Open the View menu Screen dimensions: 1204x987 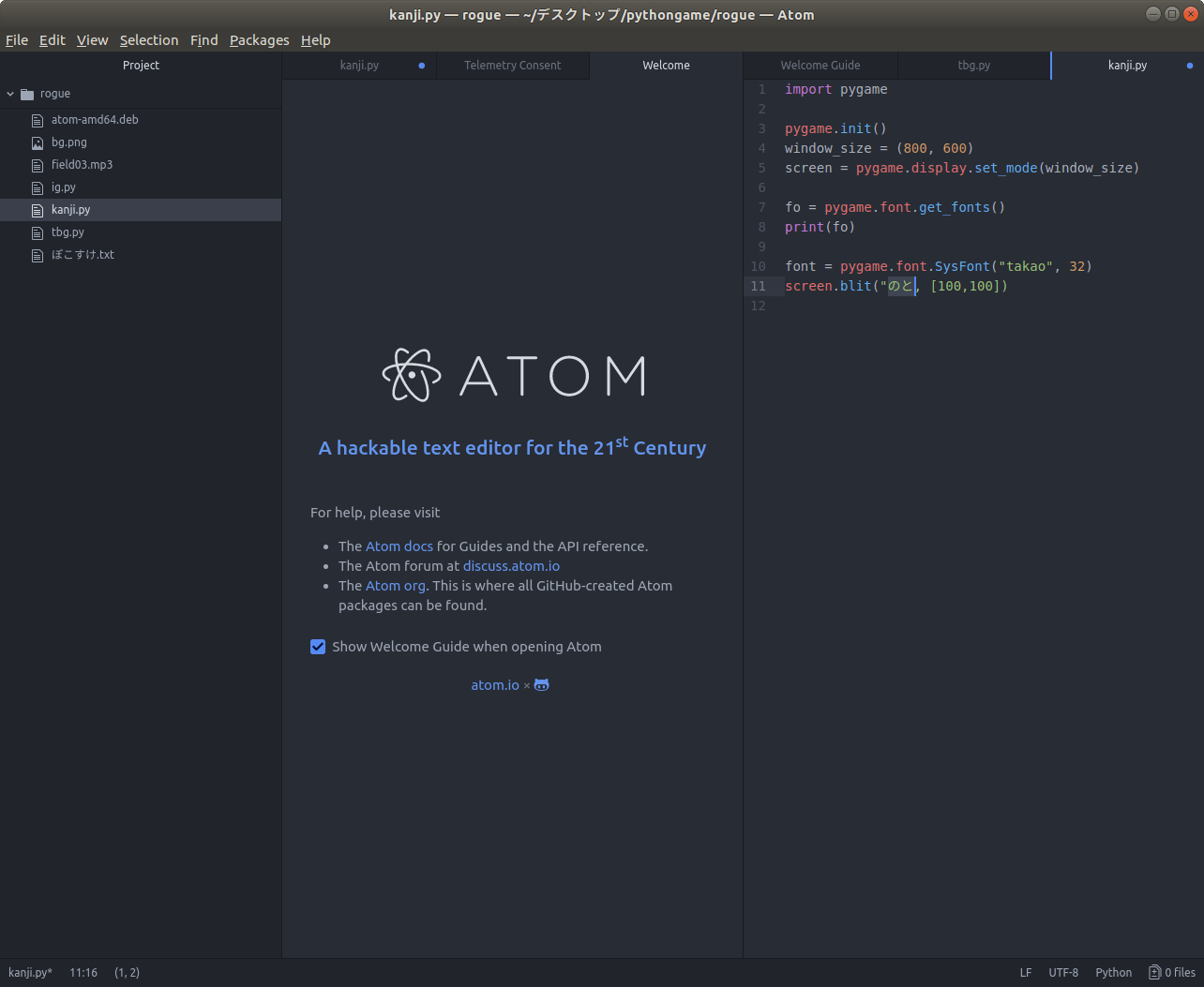93,40
